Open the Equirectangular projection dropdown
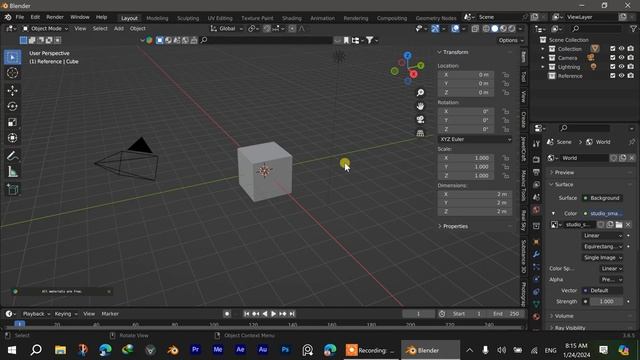Image resolution: width=640 pixels, height=360 pixels. pyautogui.click(x=602, y=247)
